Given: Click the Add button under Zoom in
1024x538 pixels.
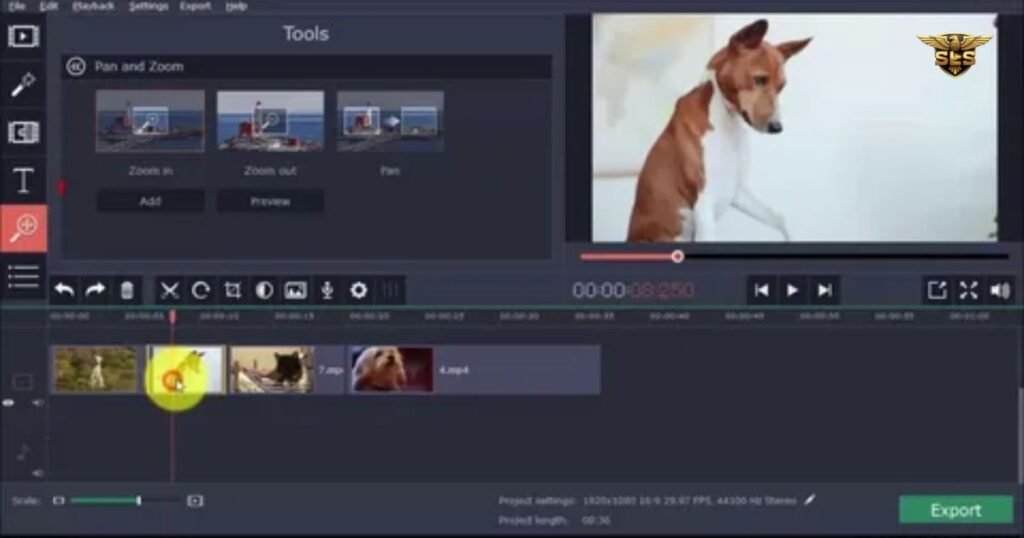Looking at the screenshot, I should (x=150, y=201).
